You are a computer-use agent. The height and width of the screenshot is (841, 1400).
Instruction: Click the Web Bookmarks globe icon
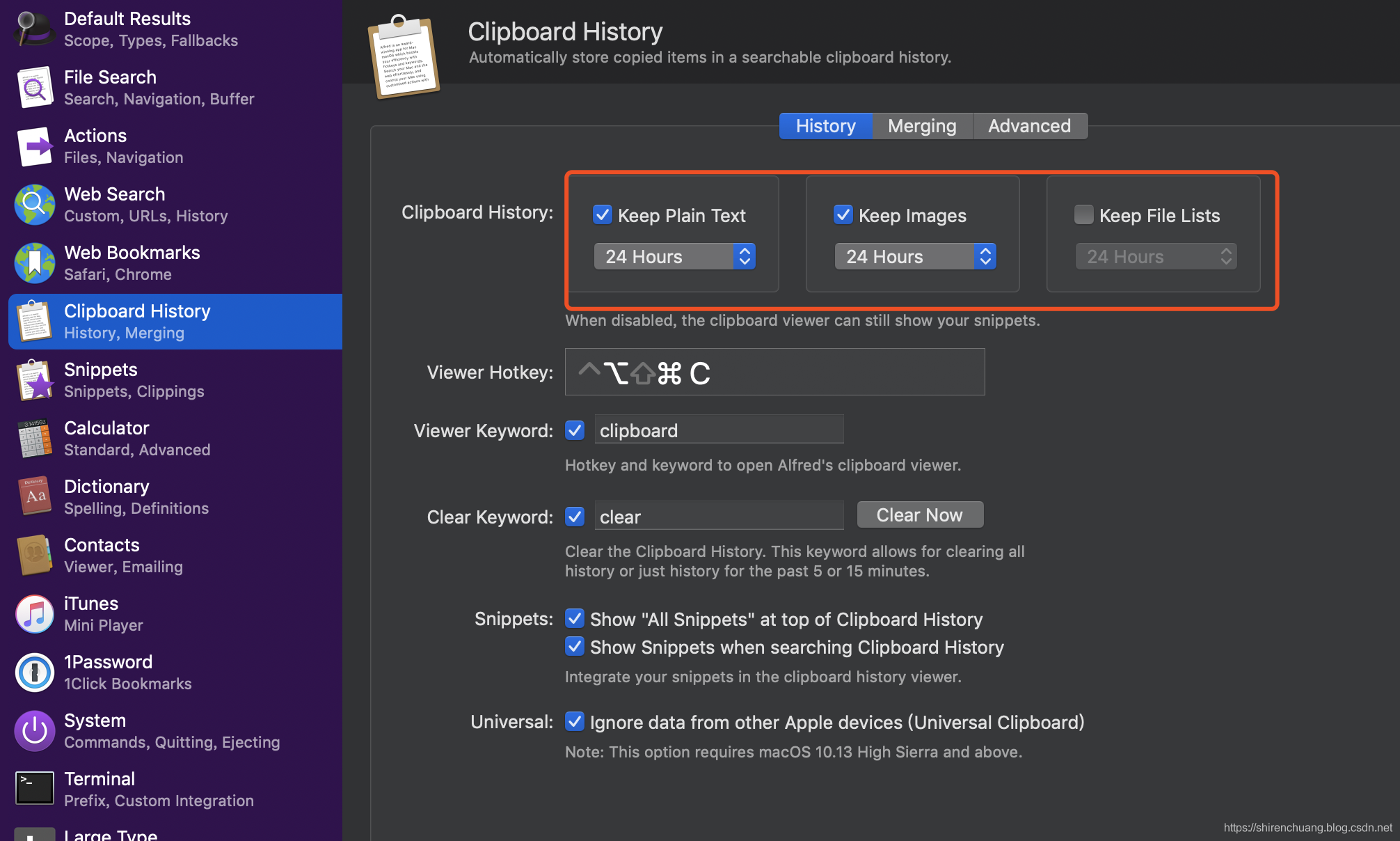point(34,263)
